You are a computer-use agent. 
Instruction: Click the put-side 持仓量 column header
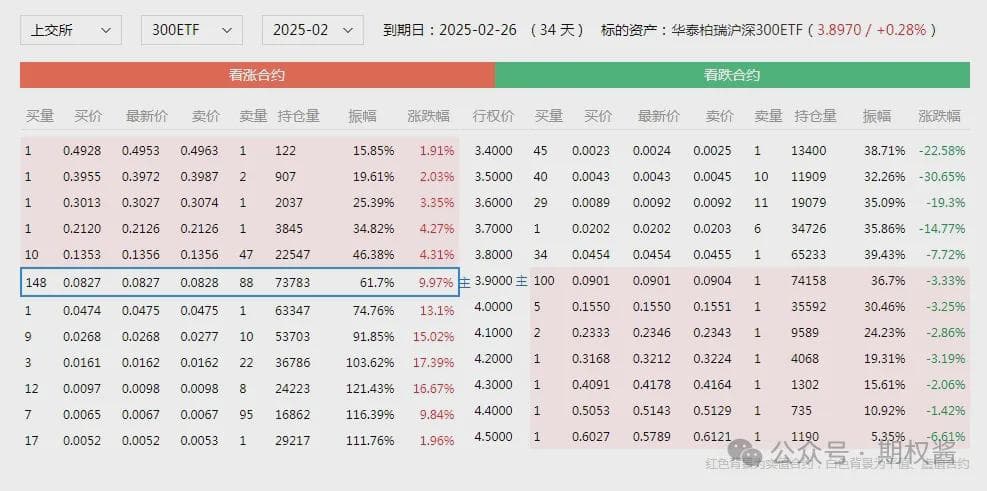click(815, 116)
